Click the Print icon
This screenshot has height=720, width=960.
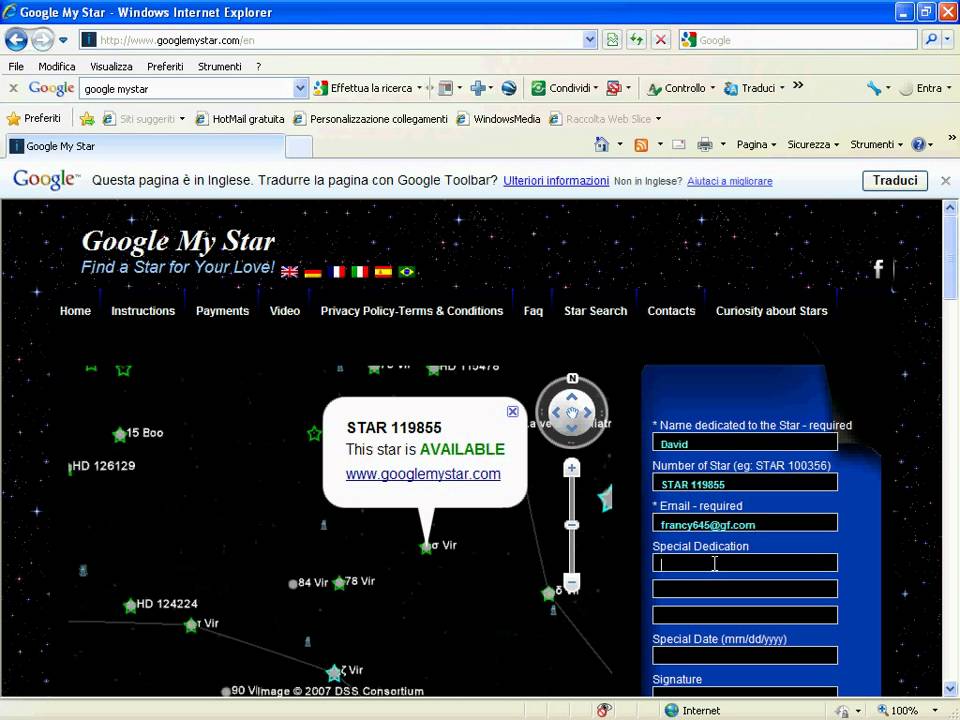coord(705,144)
